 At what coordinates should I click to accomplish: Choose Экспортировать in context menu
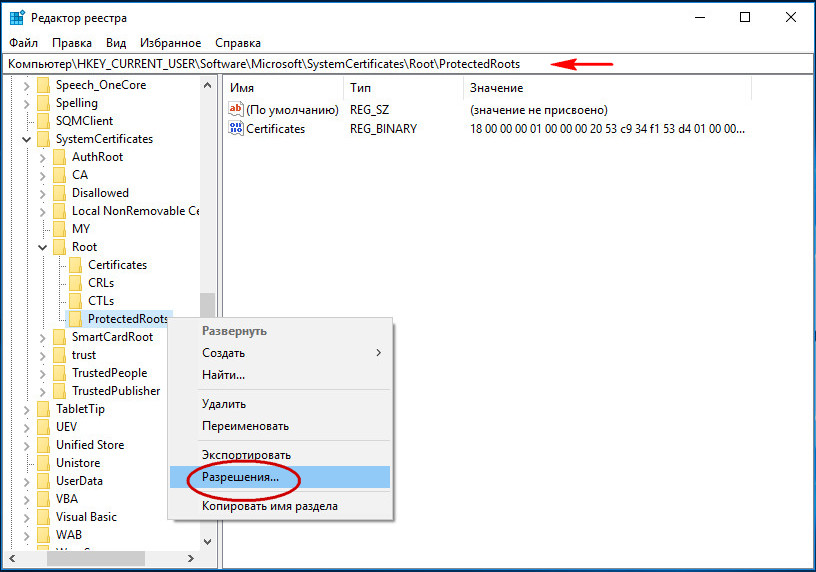point(280,454)
